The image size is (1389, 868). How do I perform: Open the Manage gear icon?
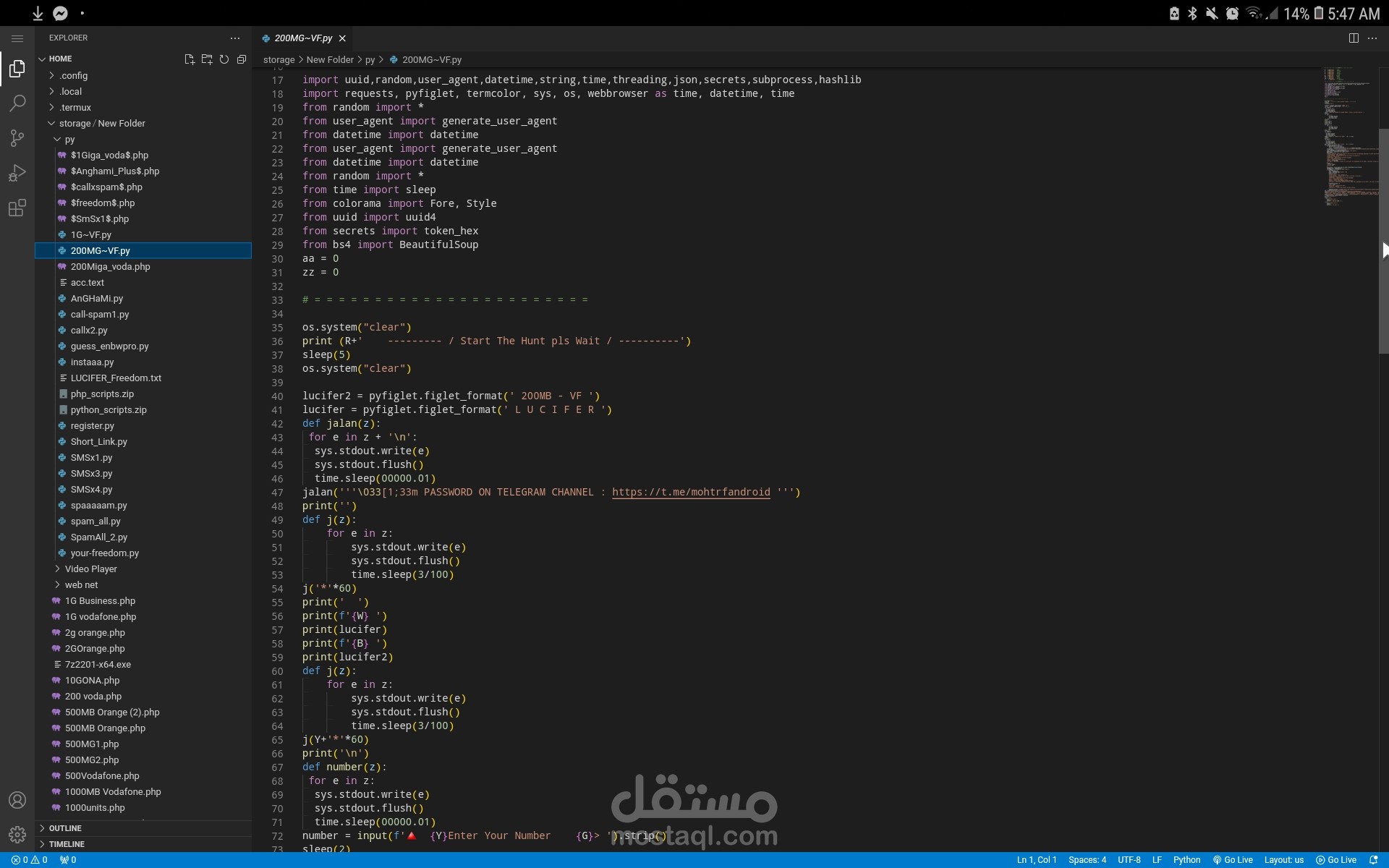[17, 835]
